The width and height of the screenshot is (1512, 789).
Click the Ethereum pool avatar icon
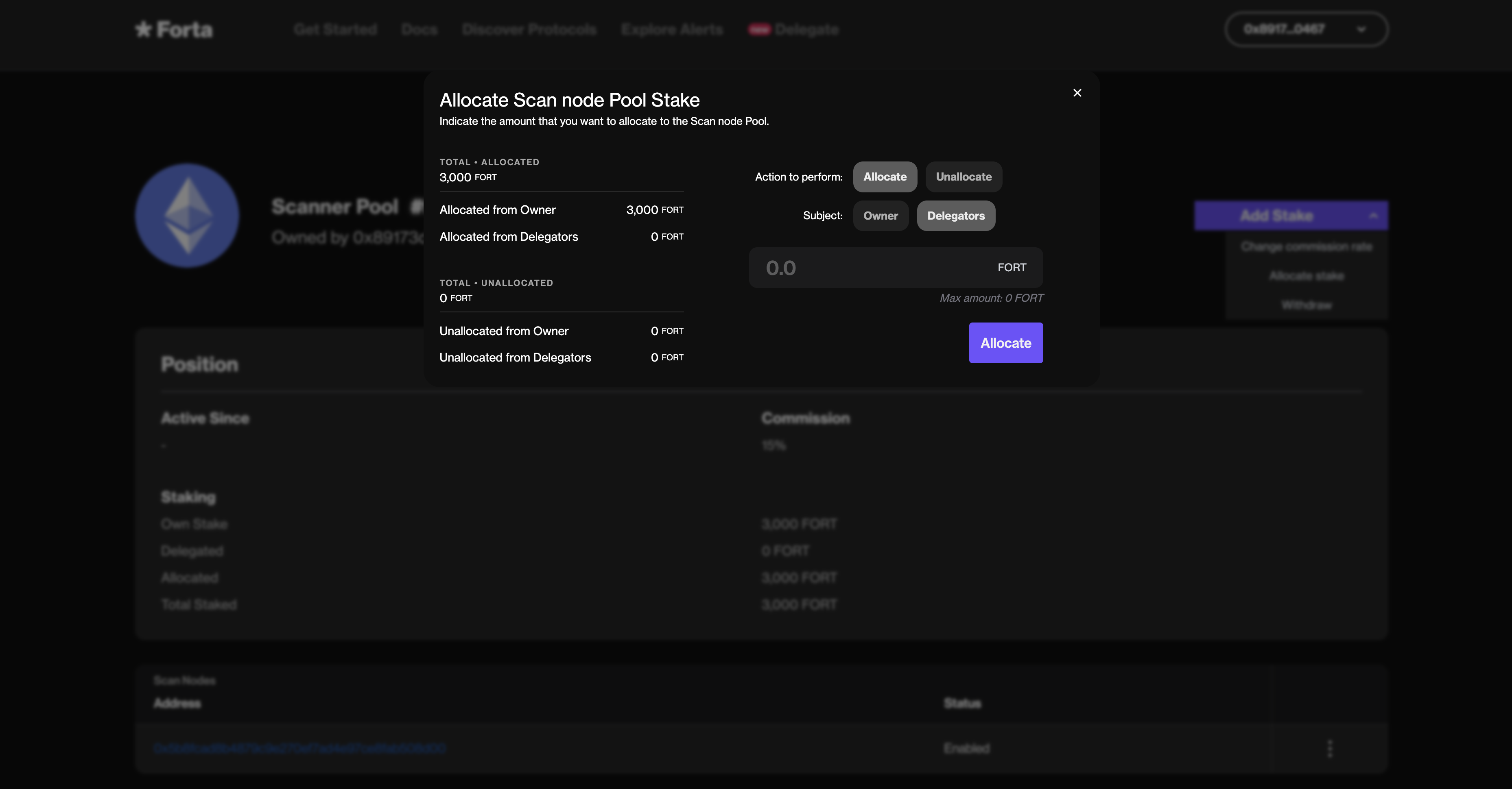click(x=187, y=216)
